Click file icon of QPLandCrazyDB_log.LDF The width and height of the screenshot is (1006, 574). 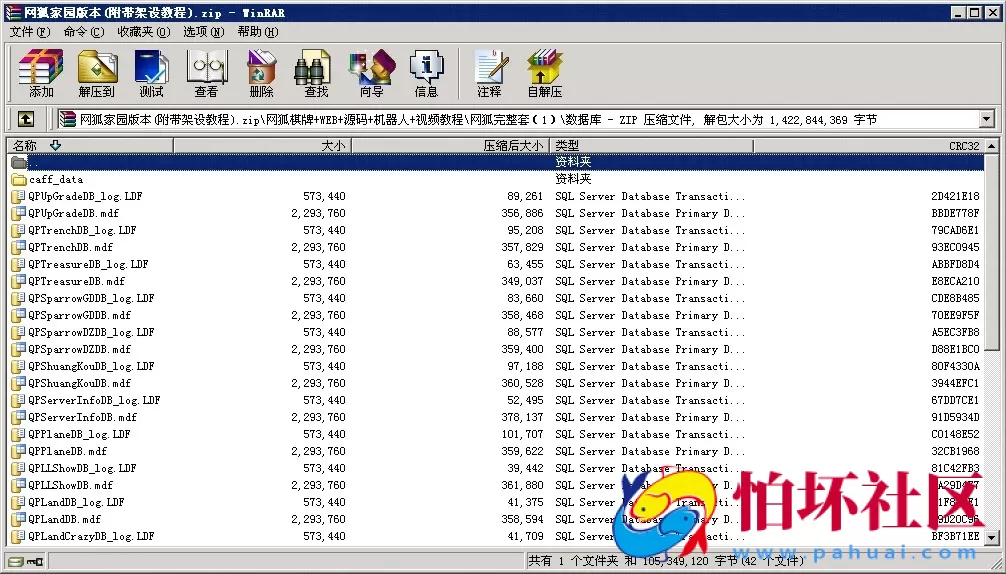[19, 536]
